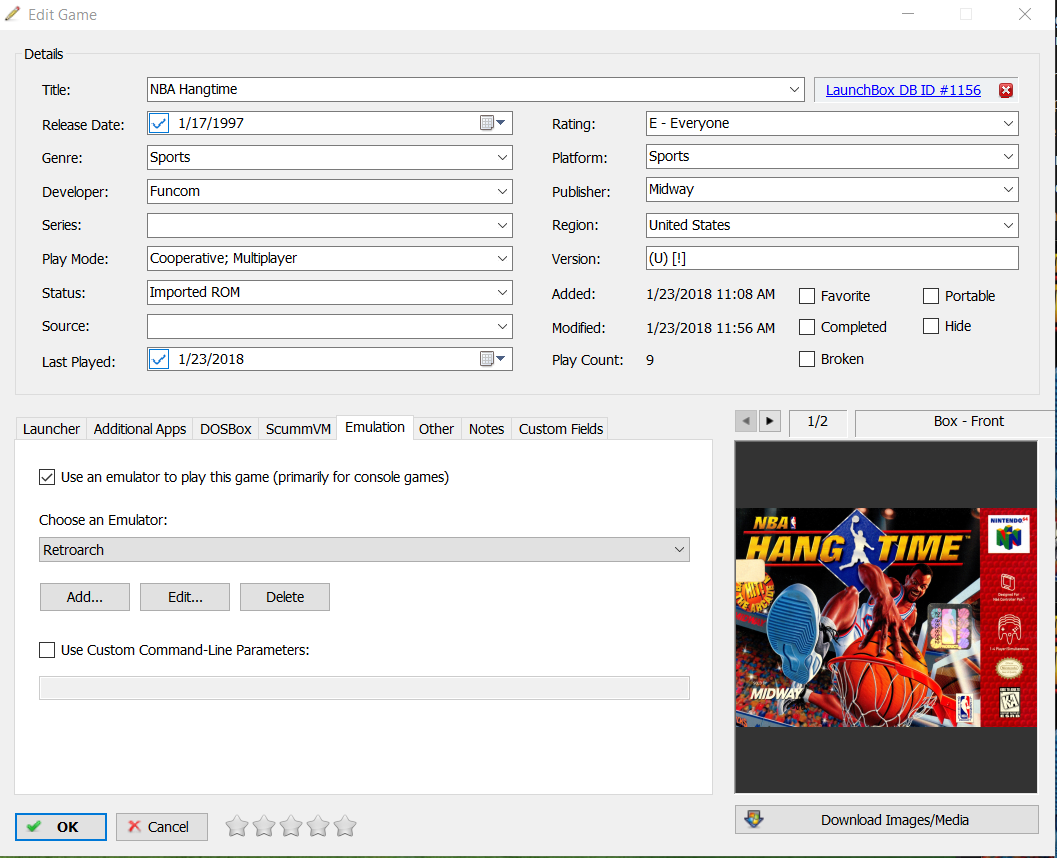
Task: Expand the Publisher dropdown
Action: [1008, 189]
